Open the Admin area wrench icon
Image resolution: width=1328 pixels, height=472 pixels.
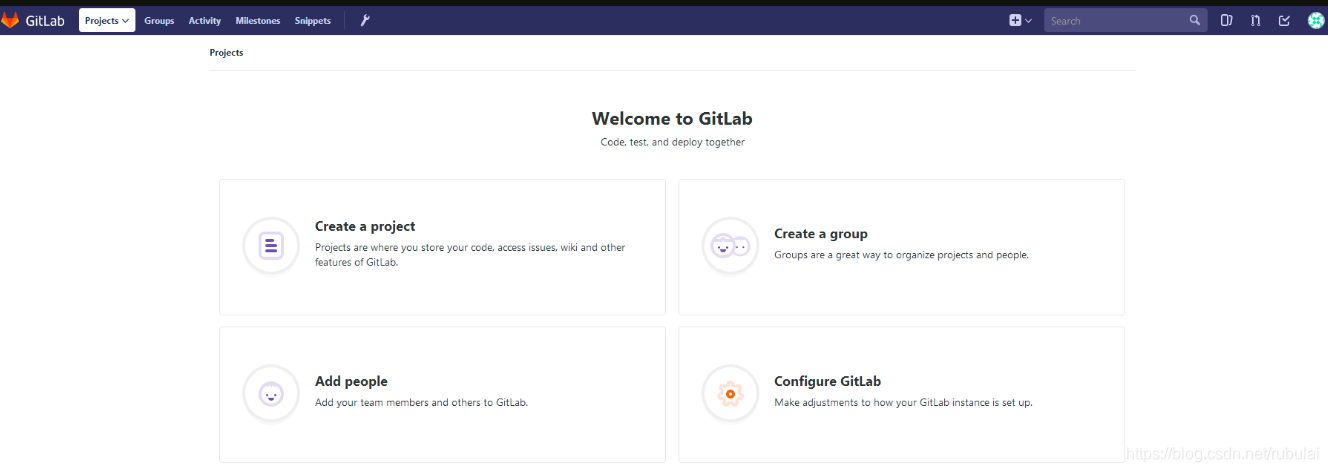[x=365, y=20]
